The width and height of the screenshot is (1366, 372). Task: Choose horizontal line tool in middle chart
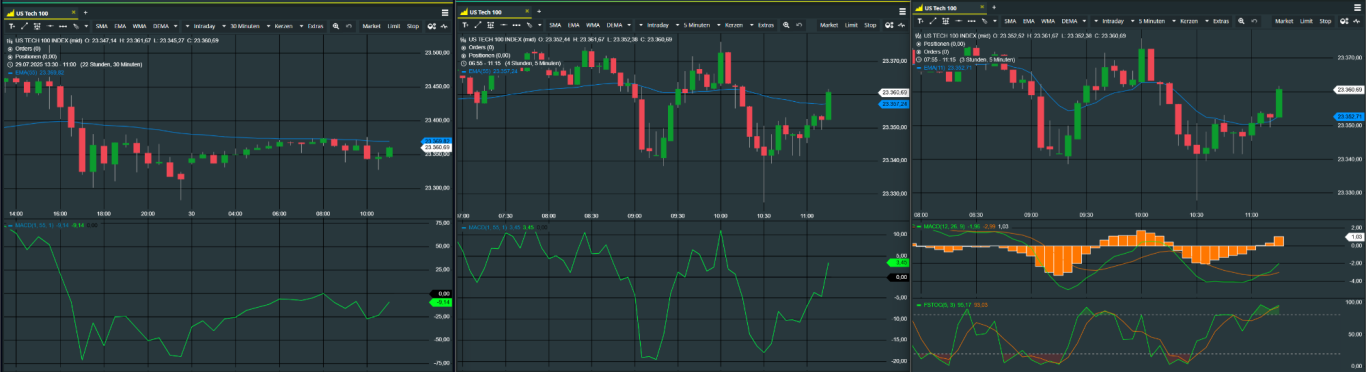pyautogui.click(x=503, y=25)
